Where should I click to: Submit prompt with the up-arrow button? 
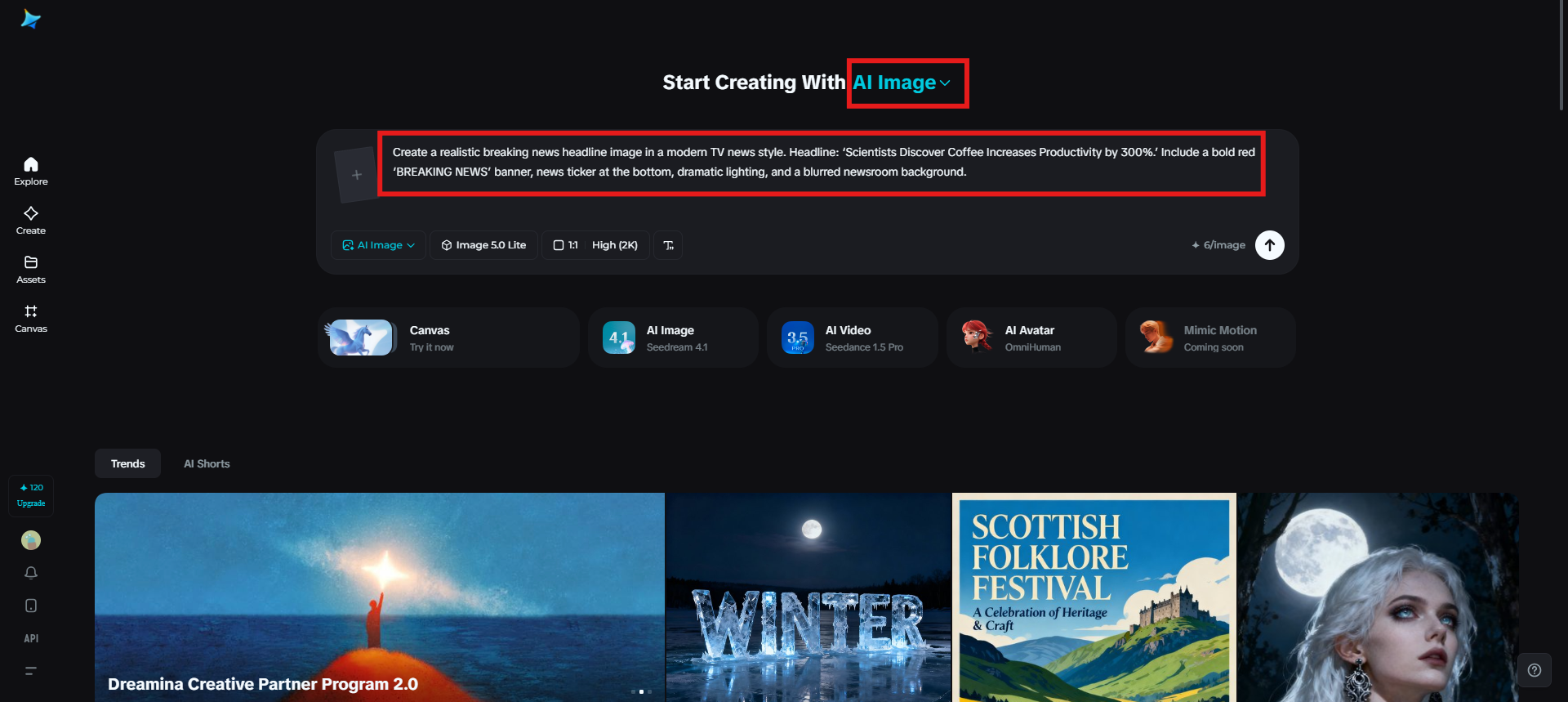1269,245
